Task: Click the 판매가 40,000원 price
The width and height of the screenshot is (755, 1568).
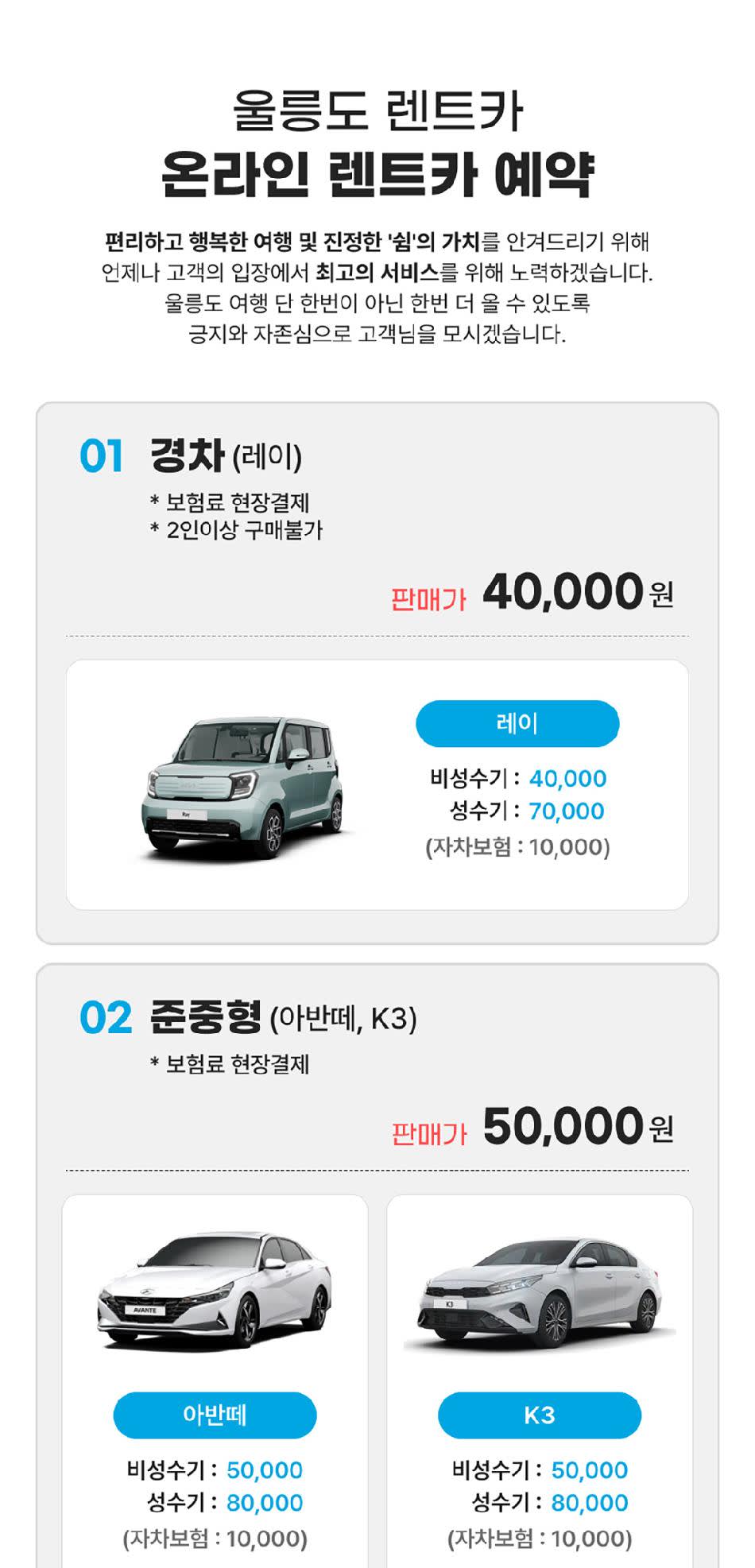Action: pos(532,593)
